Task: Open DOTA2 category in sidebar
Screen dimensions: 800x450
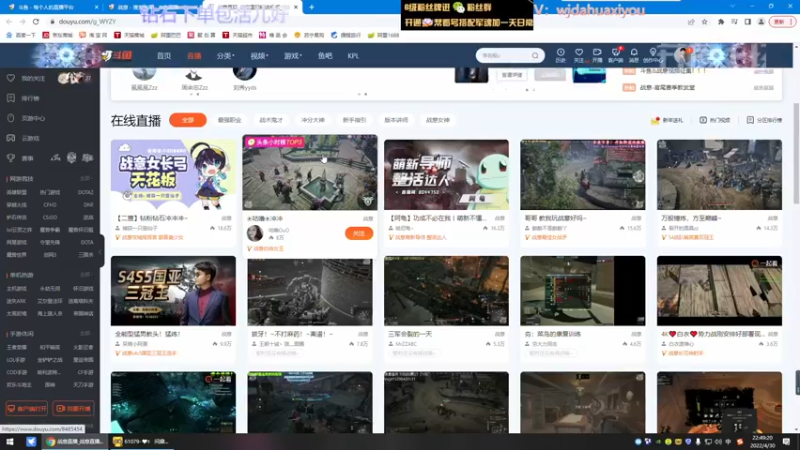Action: click(85, 192)
